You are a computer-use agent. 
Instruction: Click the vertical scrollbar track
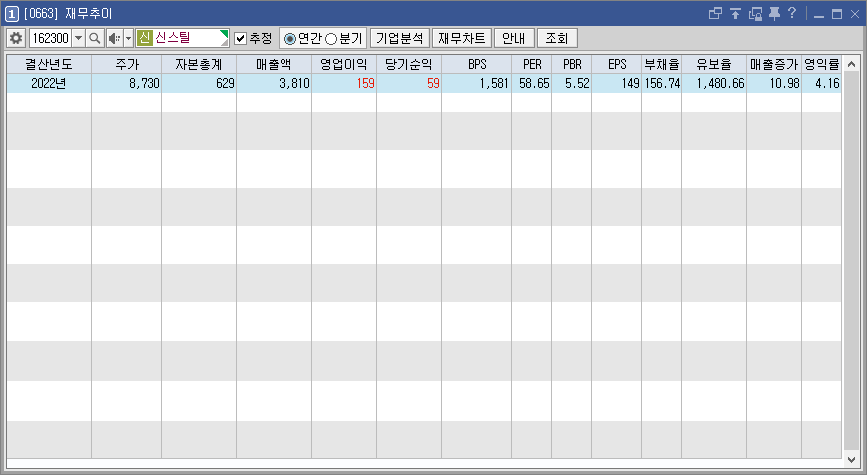pyautogui.click(x=852, y=261)
